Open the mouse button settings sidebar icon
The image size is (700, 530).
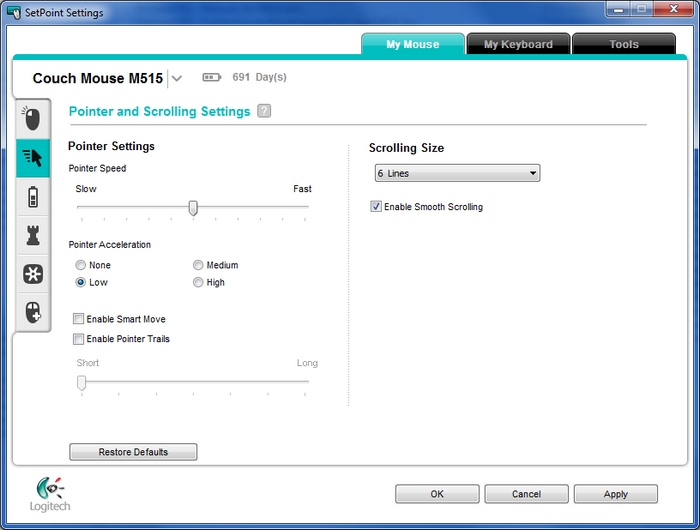click(32, 119)
